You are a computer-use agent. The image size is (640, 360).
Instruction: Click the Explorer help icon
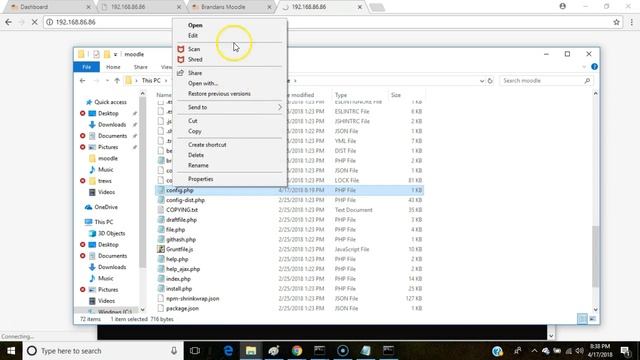coord(594,67)
